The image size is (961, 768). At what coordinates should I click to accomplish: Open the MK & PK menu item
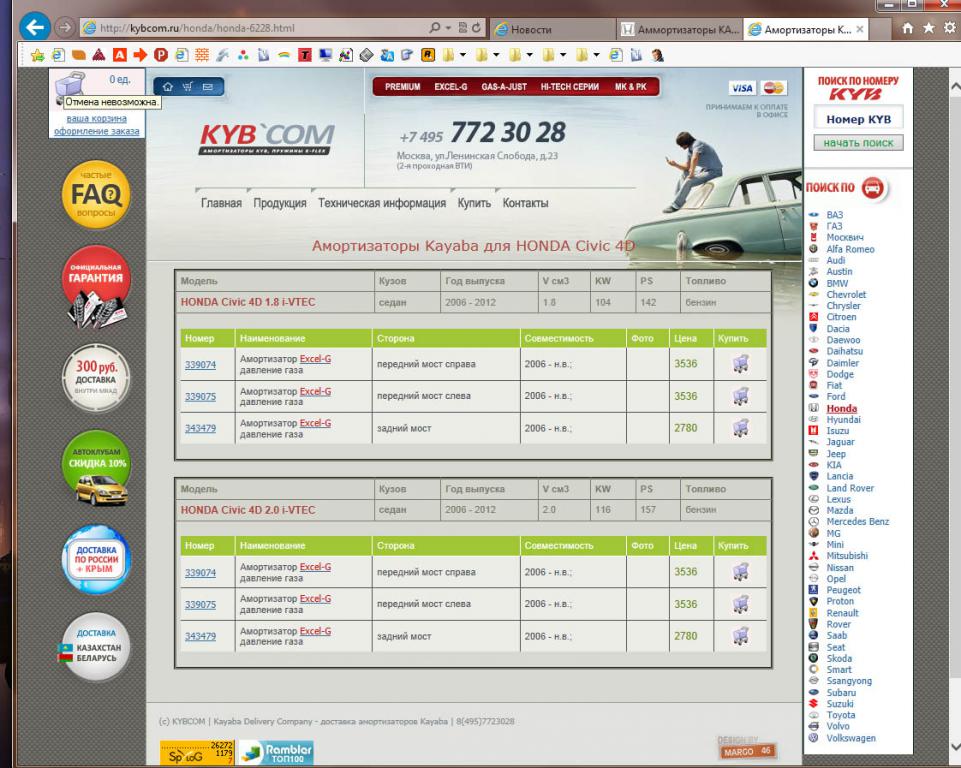click(630, 87)
